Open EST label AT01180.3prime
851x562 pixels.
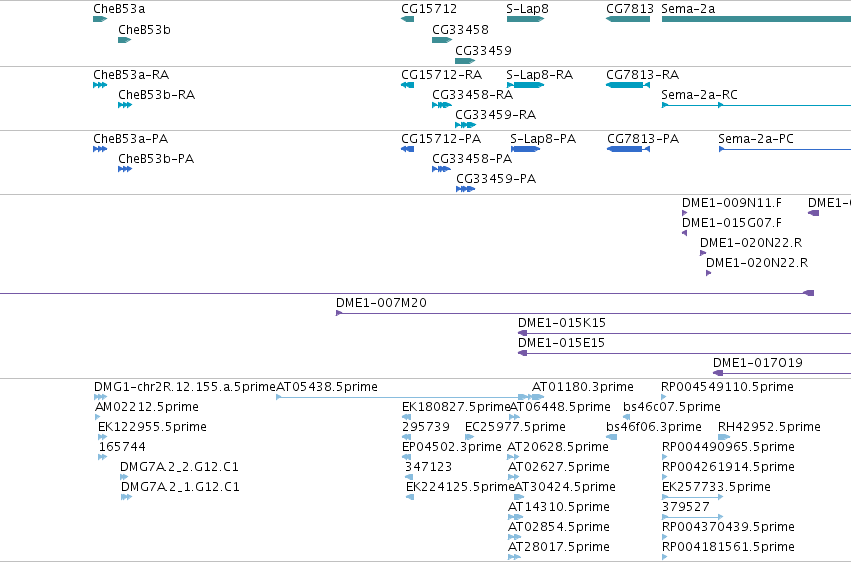(x=582, y=387)
